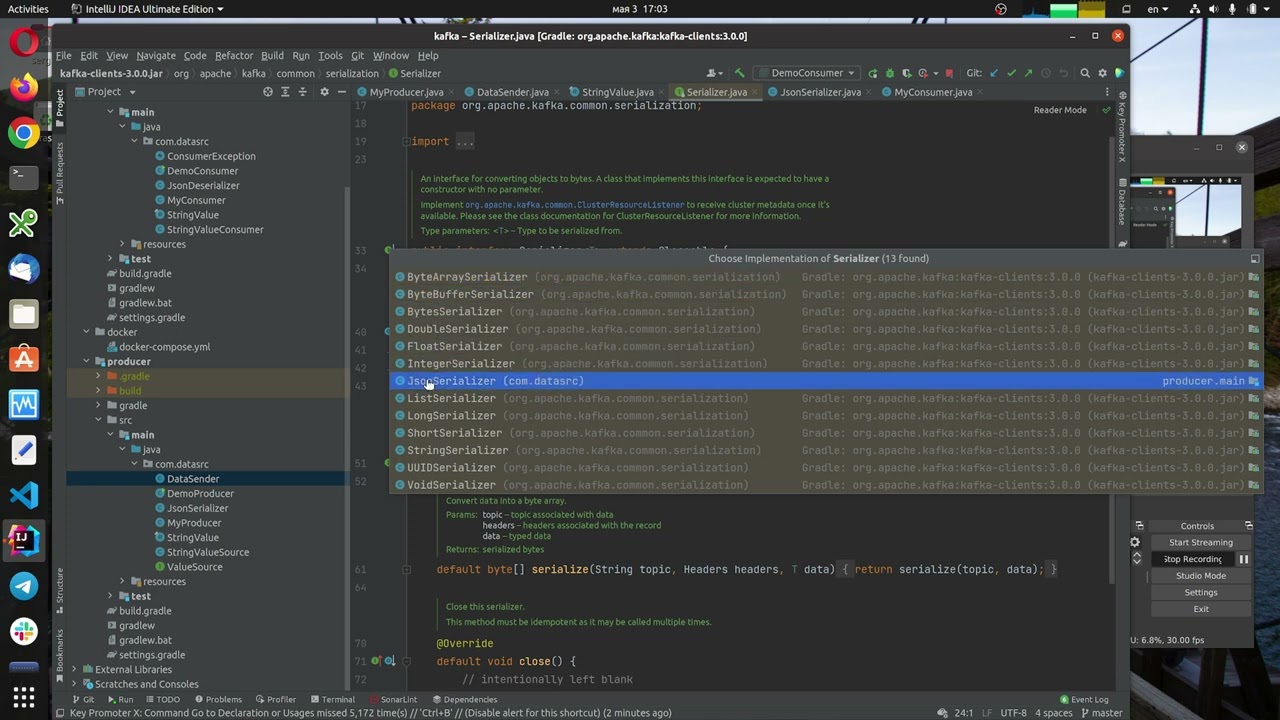Click the master Git branch widget

point(1100,713)
